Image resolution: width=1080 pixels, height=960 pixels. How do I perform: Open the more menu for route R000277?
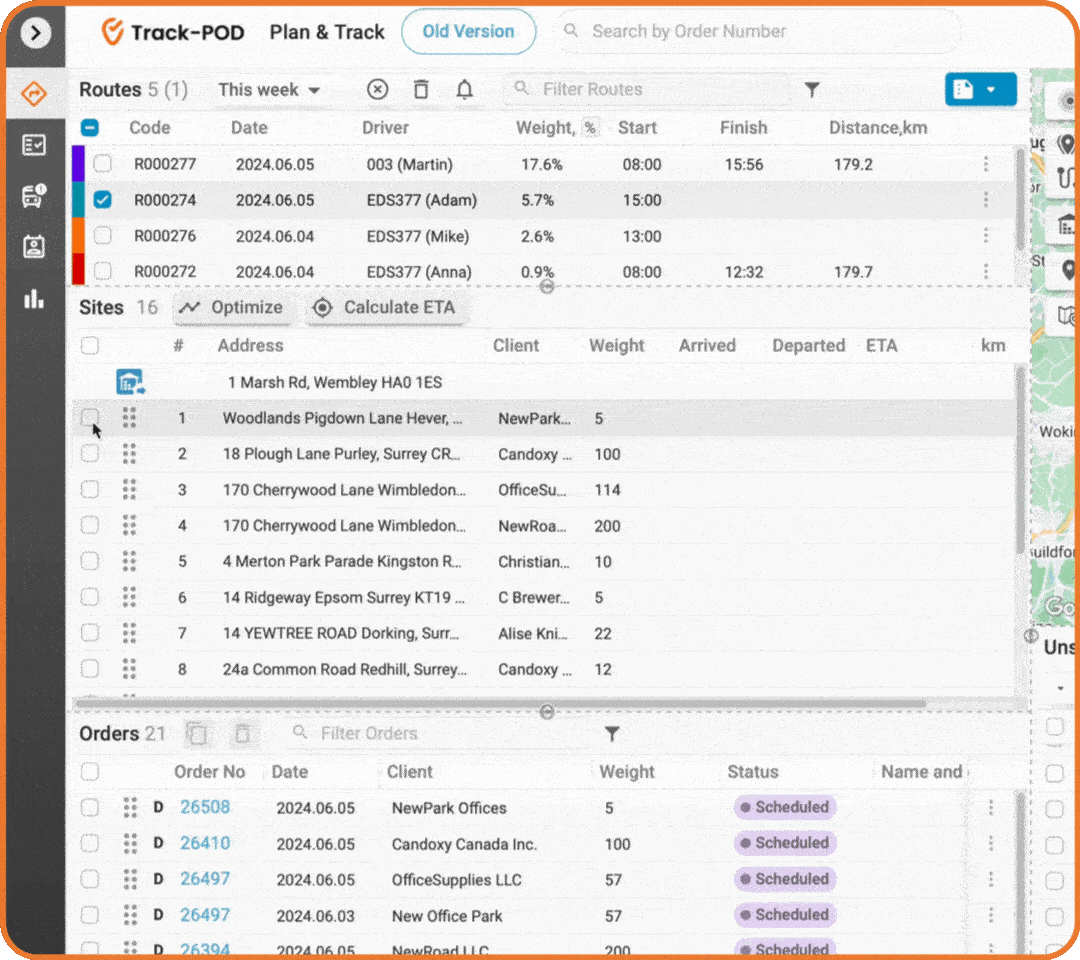986,164
